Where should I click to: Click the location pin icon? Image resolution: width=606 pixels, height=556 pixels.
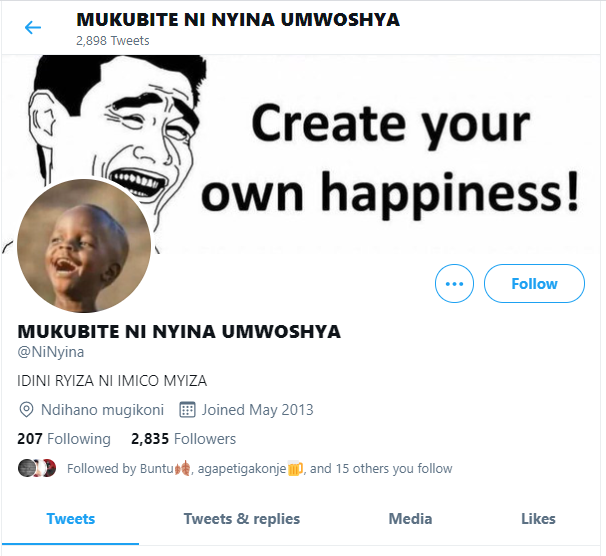[x=27, y=410]
